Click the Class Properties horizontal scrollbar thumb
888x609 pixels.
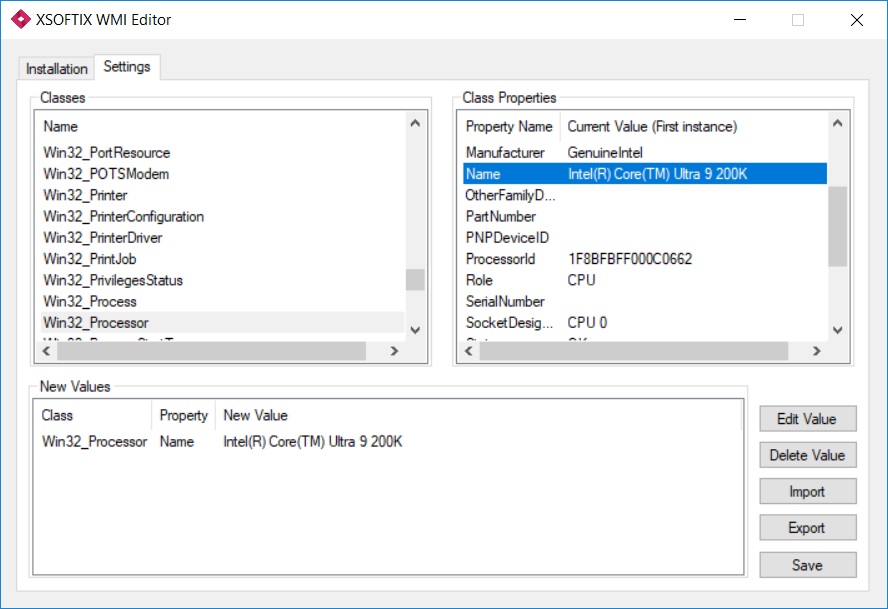pos(634,351)
